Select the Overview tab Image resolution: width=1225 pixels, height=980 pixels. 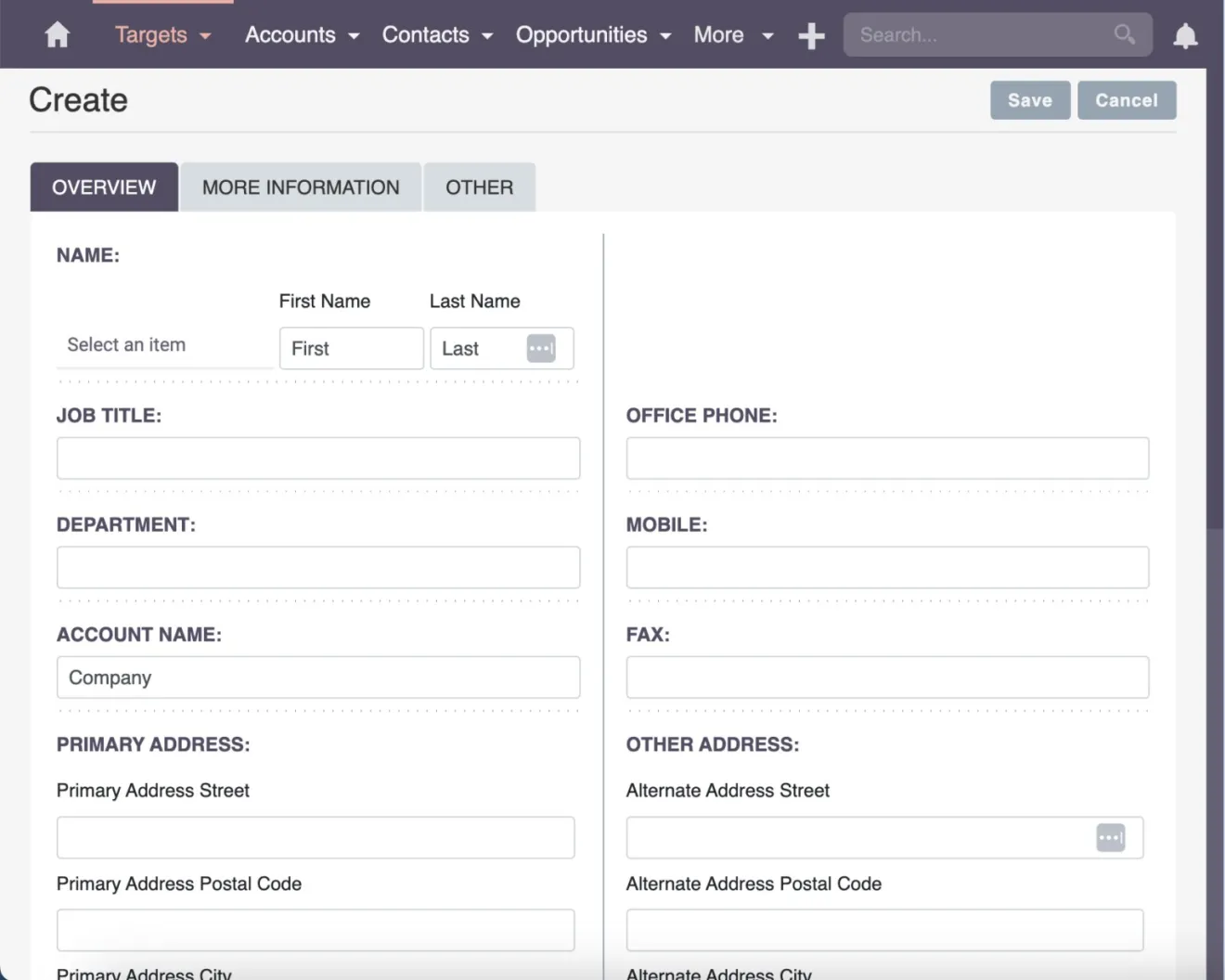(104, 187)
